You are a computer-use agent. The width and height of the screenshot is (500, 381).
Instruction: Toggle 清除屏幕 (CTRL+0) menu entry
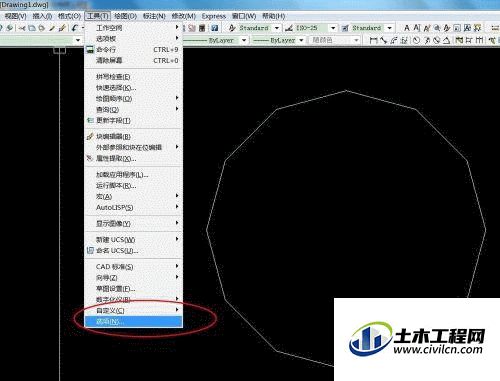tap(133, 61)
